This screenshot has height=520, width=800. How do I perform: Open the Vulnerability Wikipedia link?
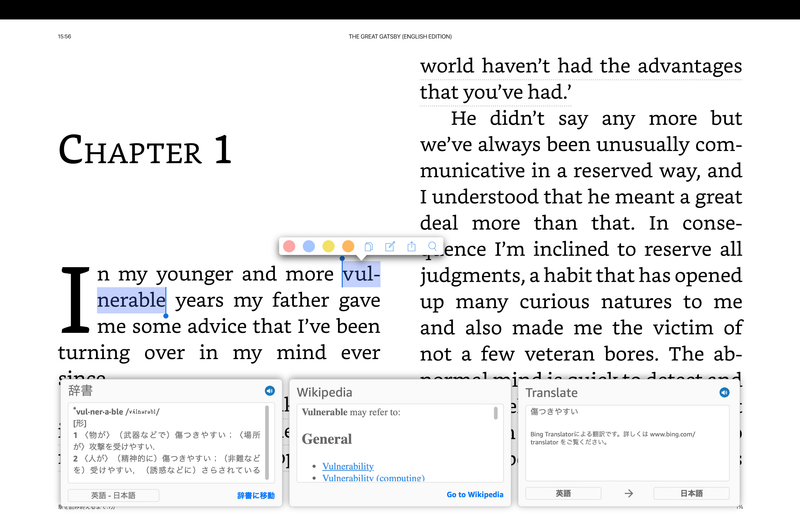[x=348, y=466]
